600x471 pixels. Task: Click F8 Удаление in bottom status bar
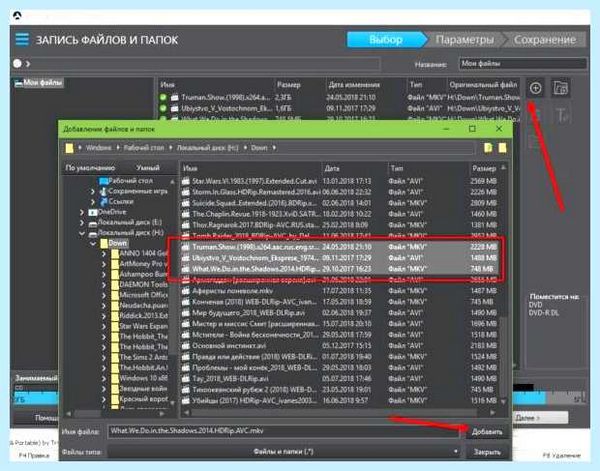(562, 455)
